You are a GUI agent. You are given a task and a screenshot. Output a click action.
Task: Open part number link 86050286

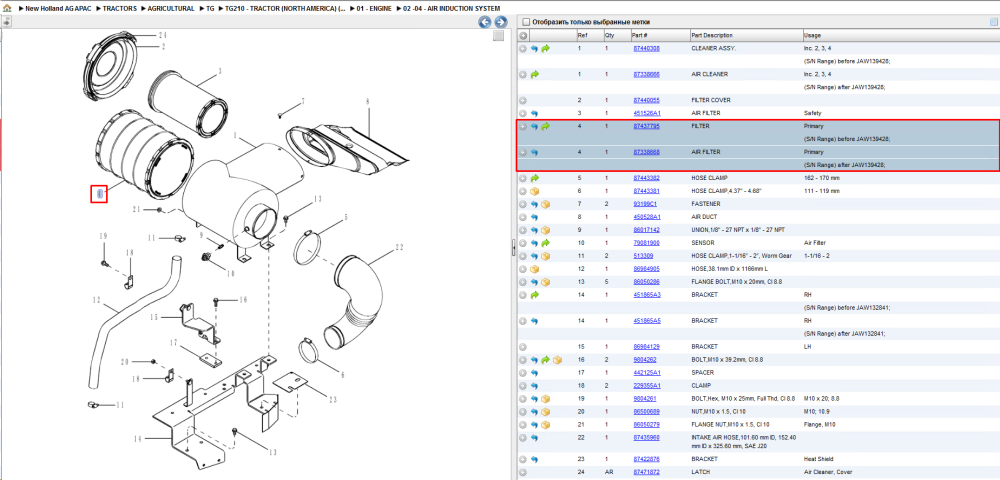646,282
